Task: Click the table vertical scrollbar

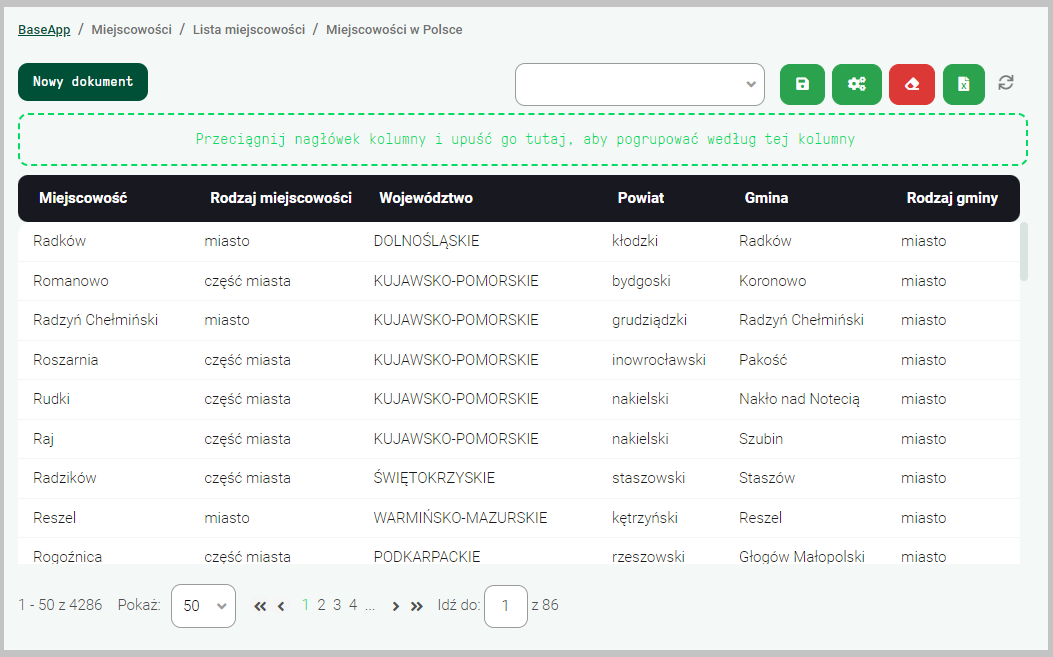Action: tap(1023, 252)
